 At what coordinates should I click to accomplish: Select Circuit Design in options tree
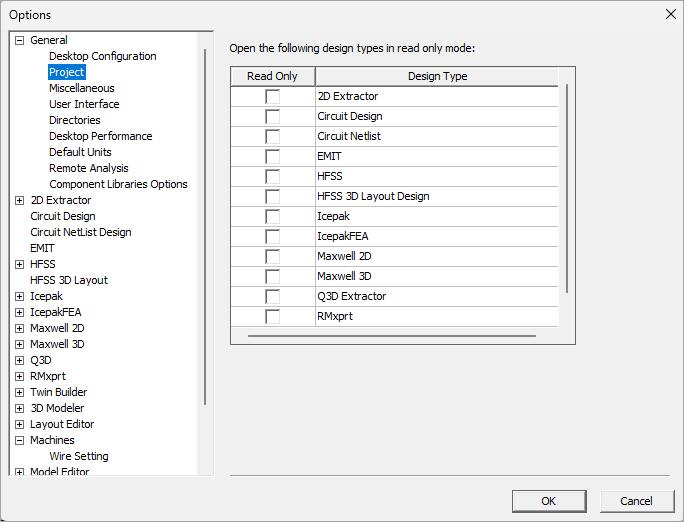pos(63,216)
